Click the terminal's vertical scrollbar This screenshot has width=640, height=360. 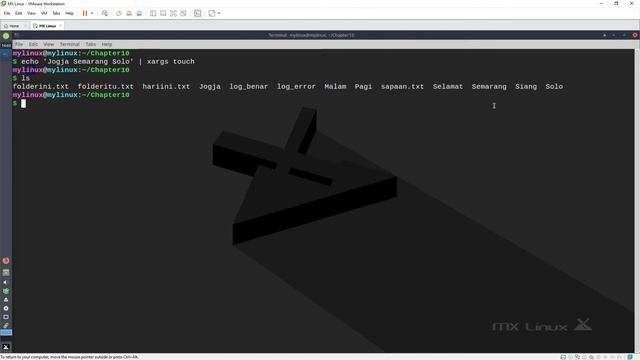pos(637,200)
